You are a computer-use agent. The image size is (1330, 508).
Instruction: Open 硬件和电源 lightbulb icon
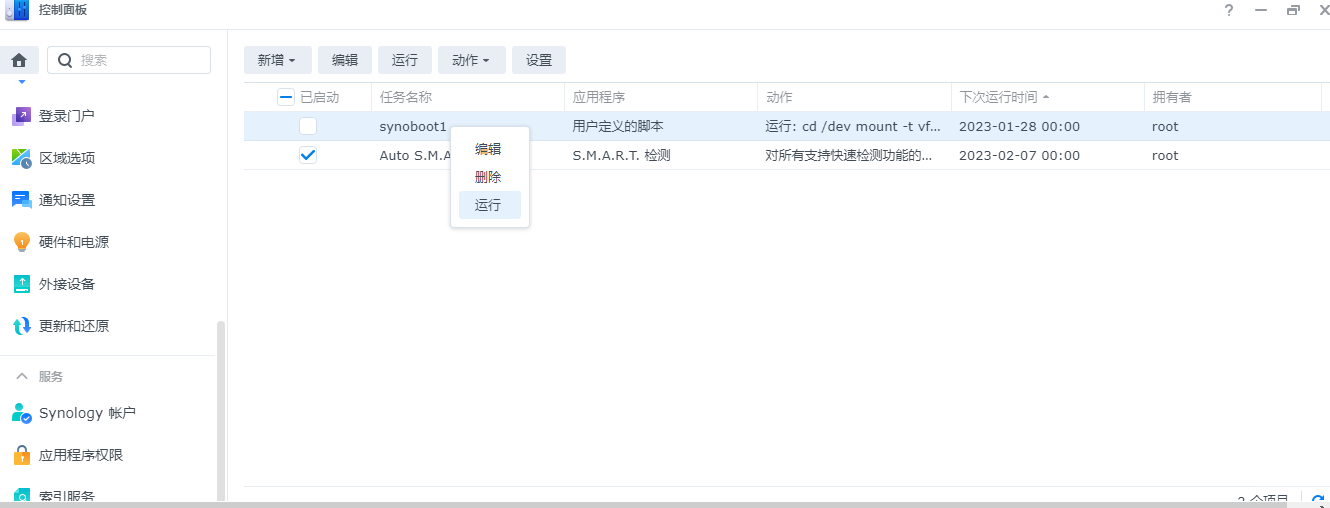(x=21, y=242)
